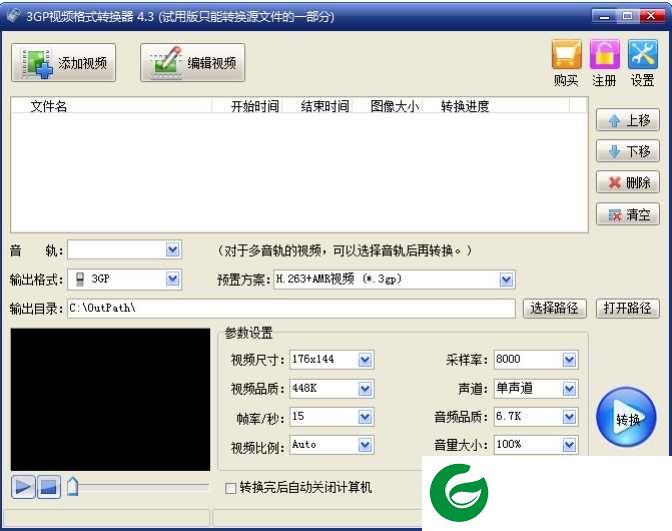Click the 选择路径 choose path button
The image size is (672, 531).
coord(555,308)
